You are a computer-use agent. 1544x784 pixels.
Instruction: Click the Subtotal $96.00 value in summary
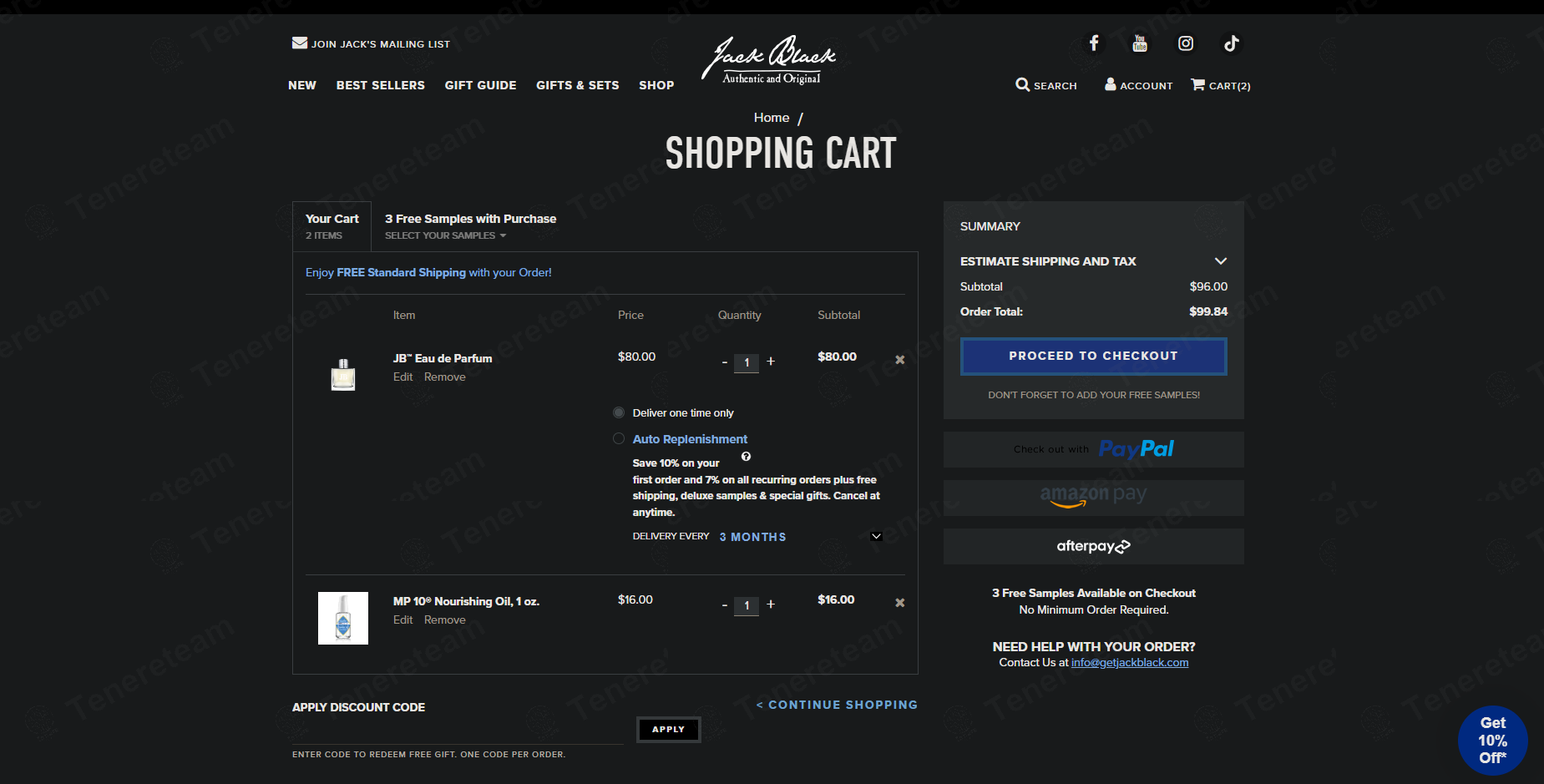(x=1208, y=286)
